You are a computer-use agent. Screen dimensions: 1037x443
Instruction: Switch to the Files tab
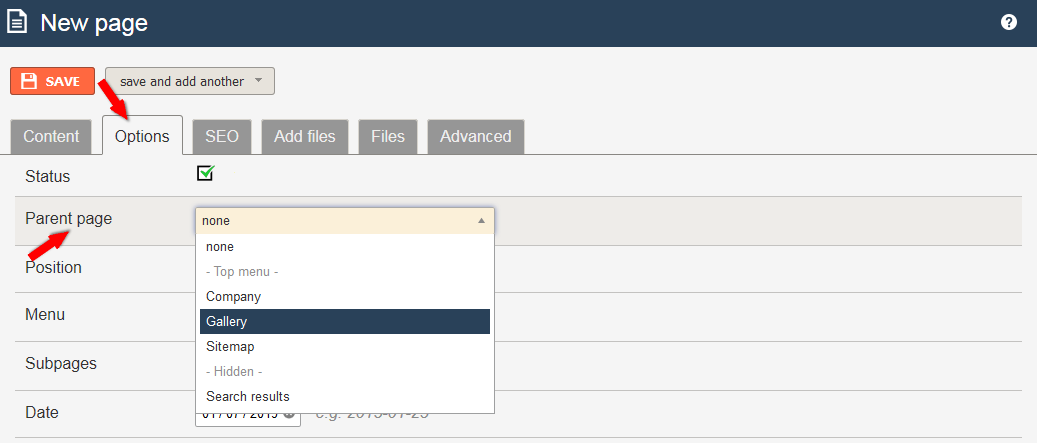pos(388,137)
